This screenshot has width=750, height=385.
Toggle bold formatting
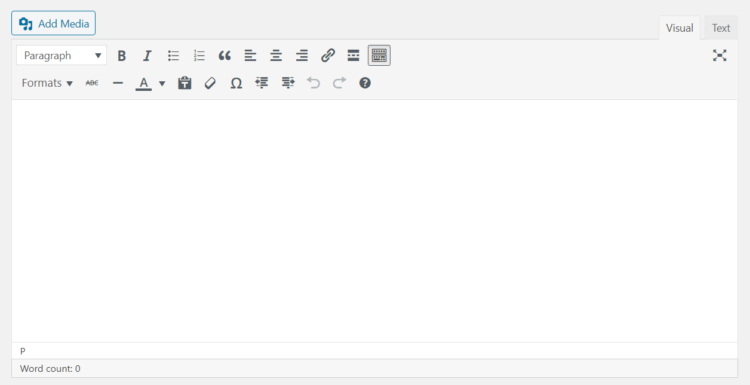click(x=121, y=55)
